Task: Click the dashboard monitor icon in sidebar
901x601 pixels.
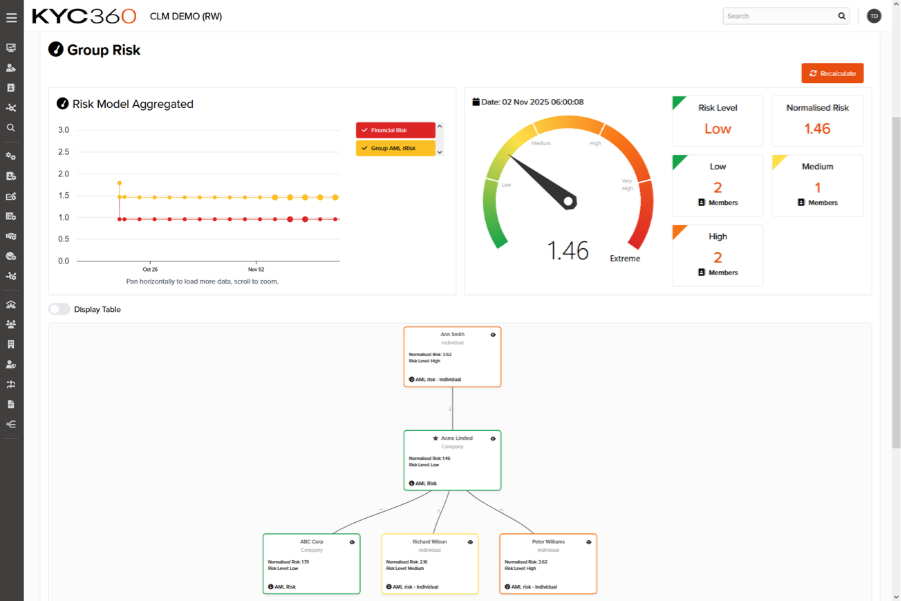Action: pos(11,48)
